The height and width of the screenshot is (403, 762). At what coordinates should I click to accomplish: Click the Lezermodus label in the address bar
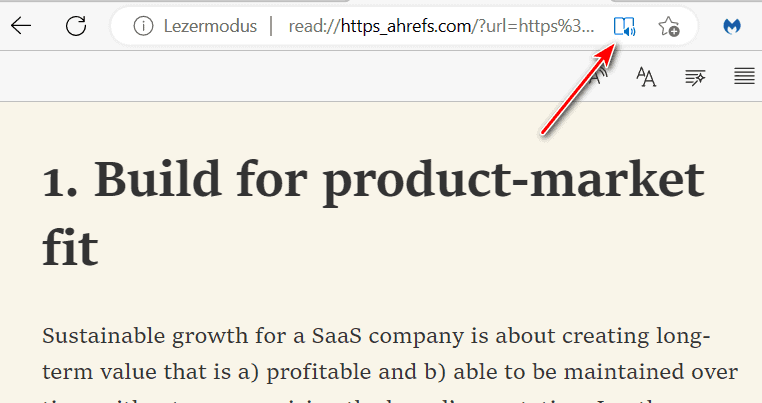click(210, 26)
